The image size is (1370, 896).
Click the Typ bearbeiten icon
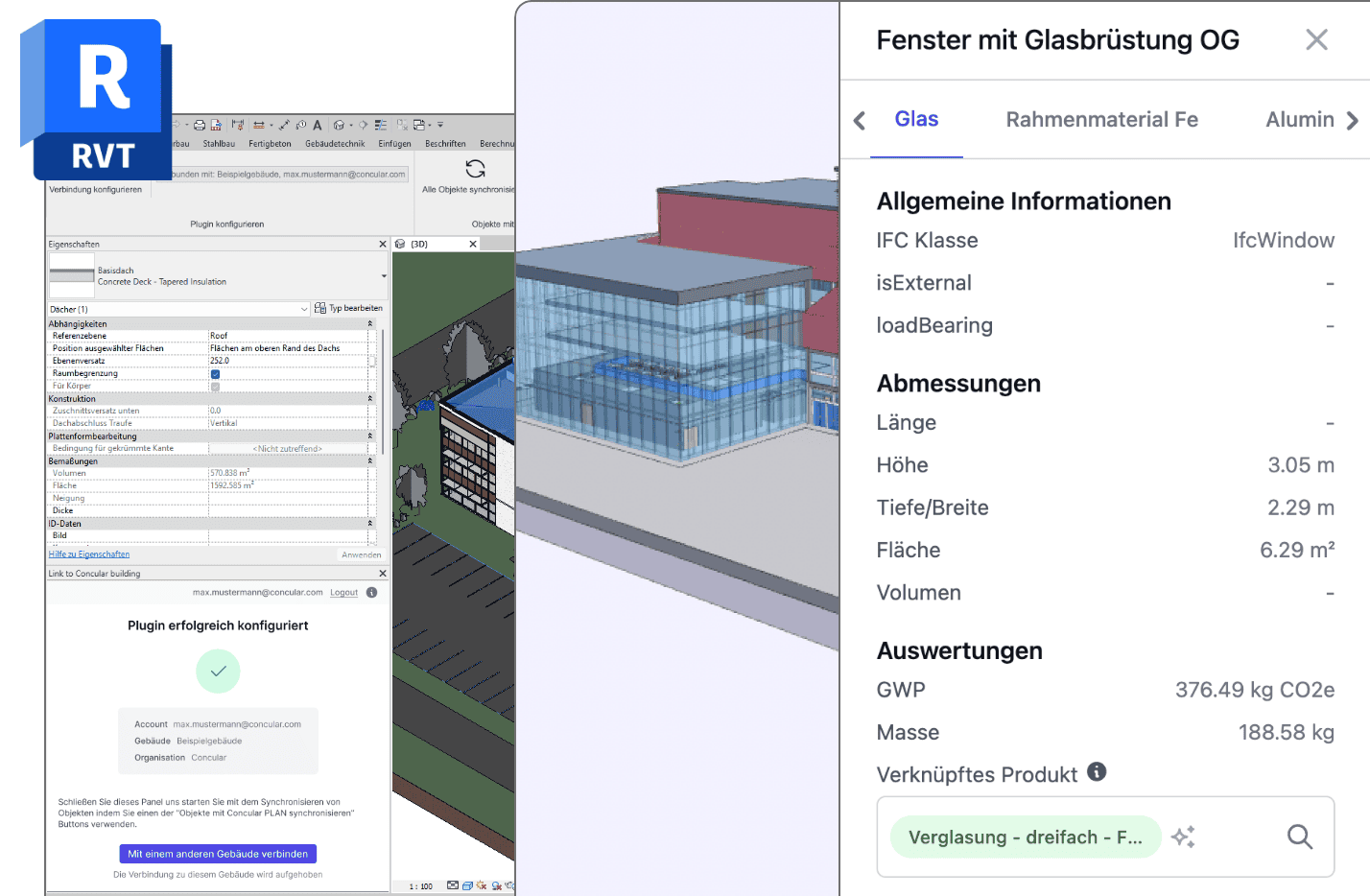320,308
